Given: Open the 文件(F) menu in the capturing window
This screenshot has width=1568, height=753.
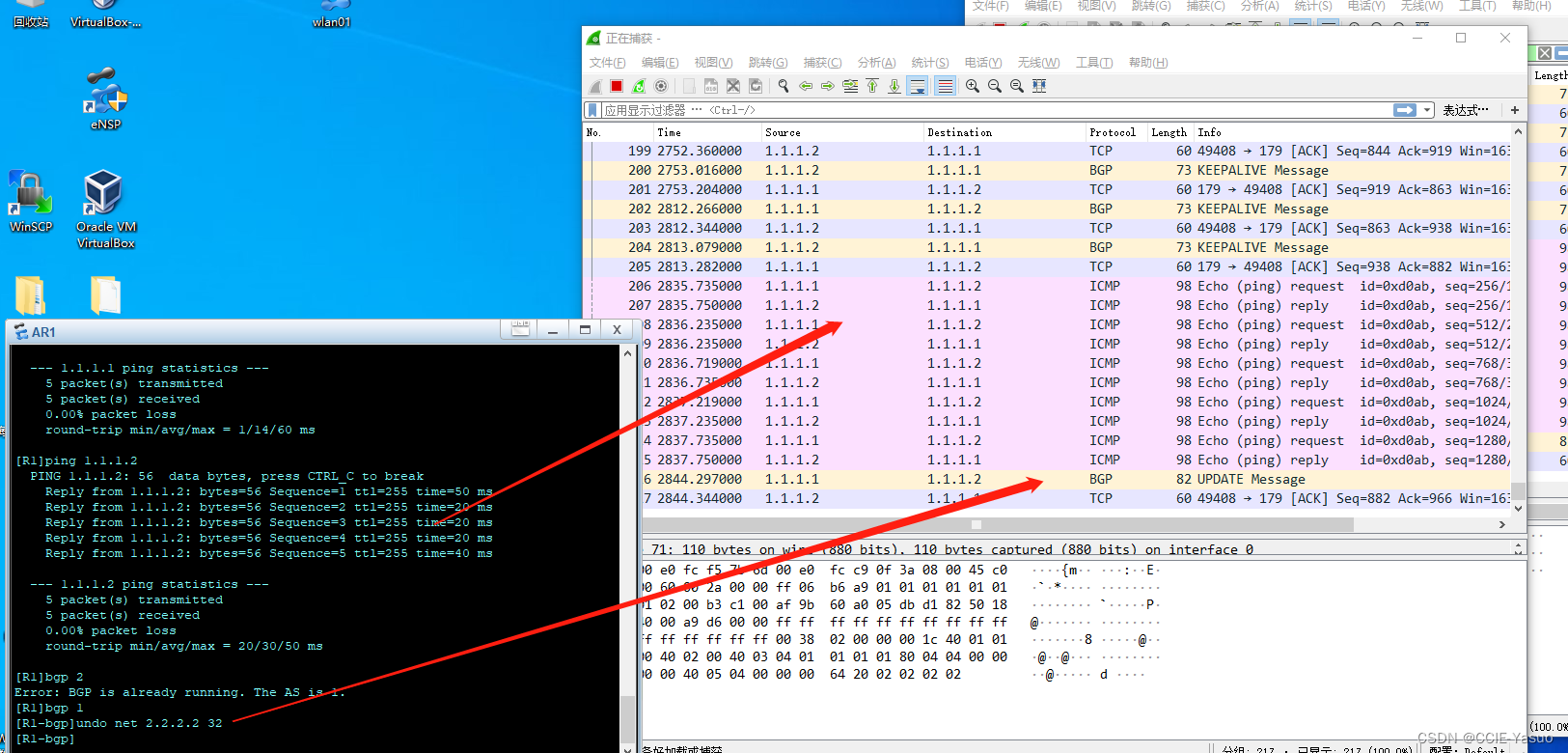Looking at the screenshot, I should pyautogui.click(x=607, y=63).
